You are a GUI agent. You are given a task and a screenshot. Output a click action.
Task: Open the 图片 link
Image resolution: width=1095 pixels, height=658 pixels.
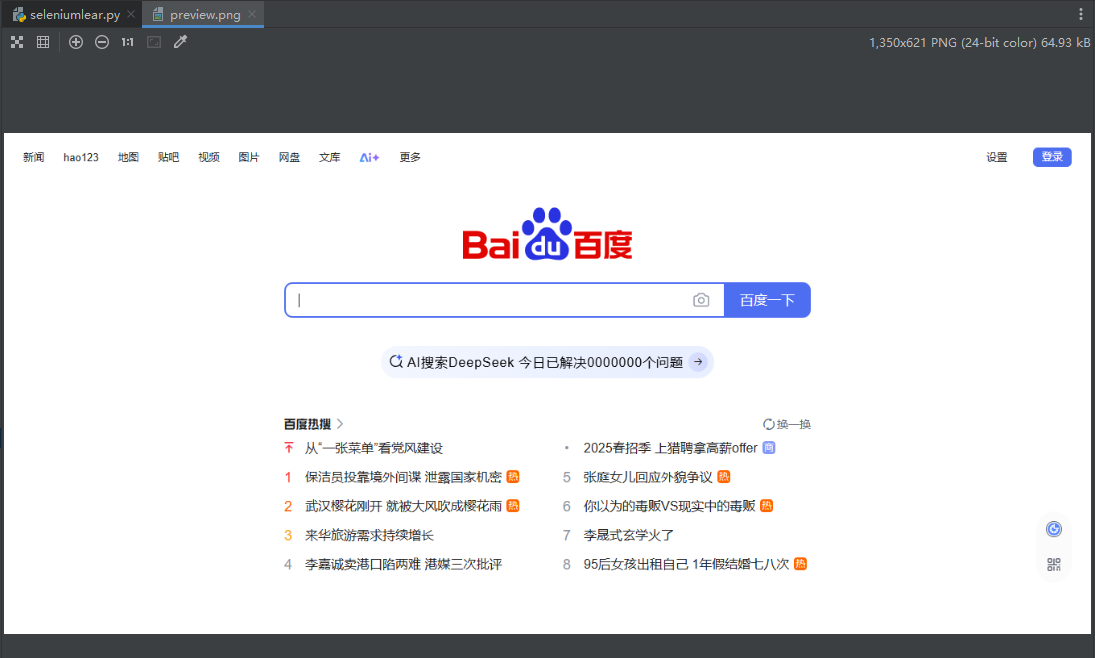(249, 157)
